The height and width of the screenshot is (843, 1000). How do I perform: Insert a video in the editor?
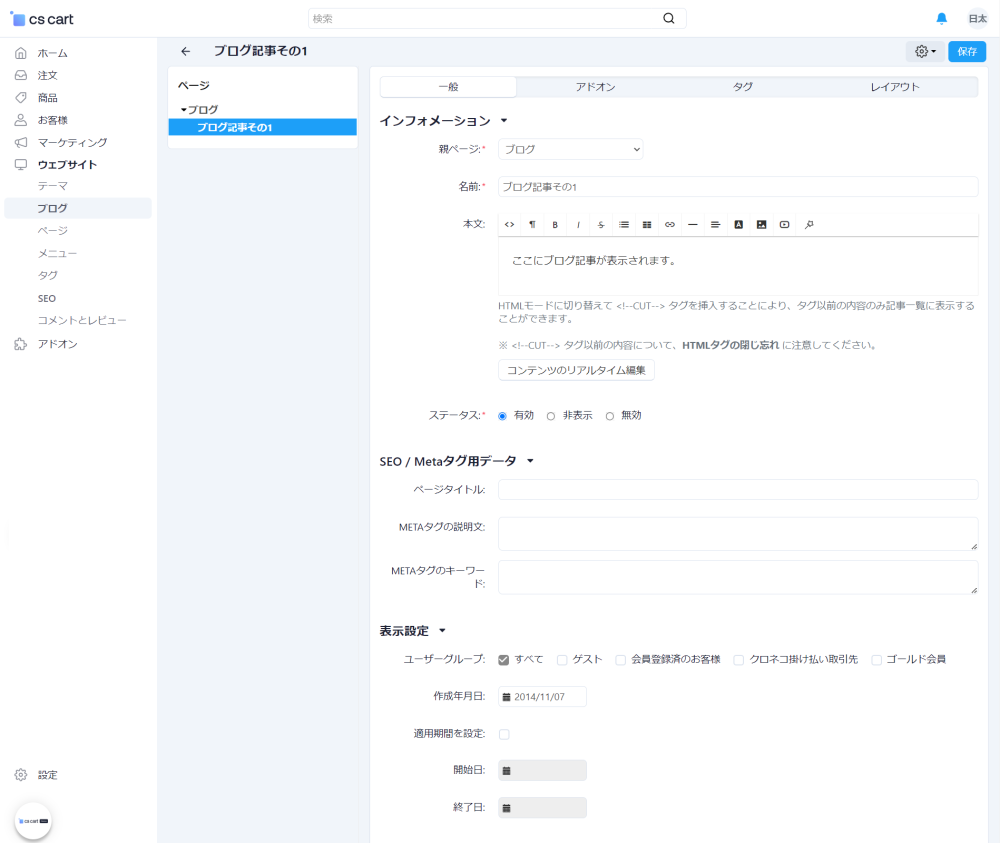[x=784, y=224]
